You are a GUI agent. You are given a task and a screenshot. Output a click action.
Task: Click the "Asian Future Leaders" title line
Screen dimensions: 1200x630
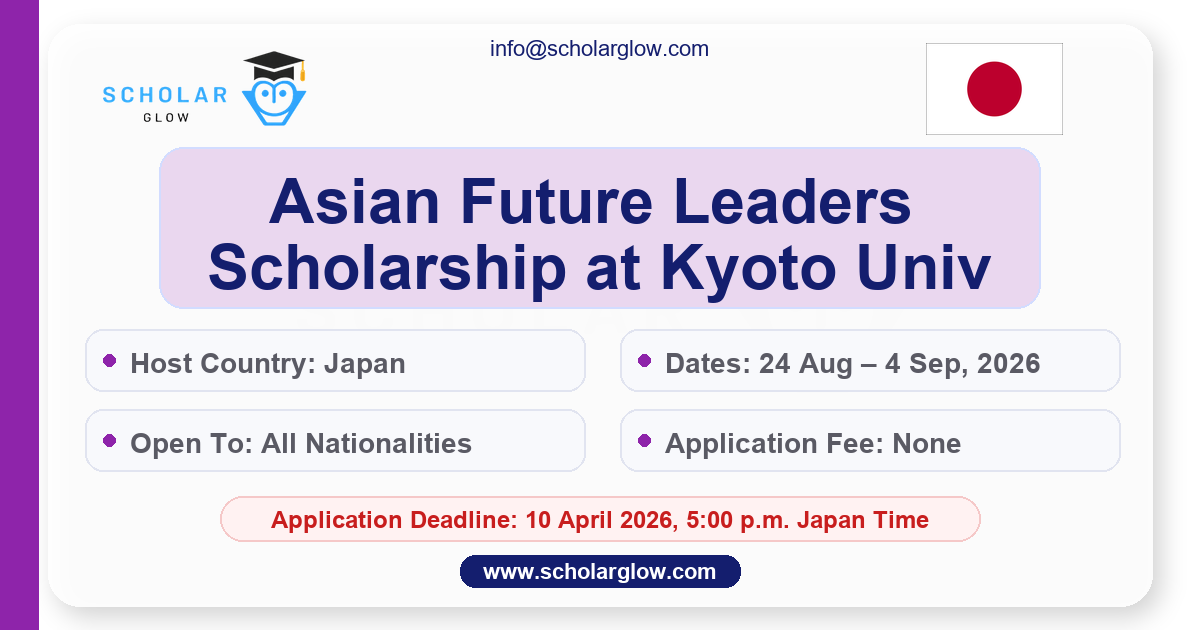pos(590,200)
